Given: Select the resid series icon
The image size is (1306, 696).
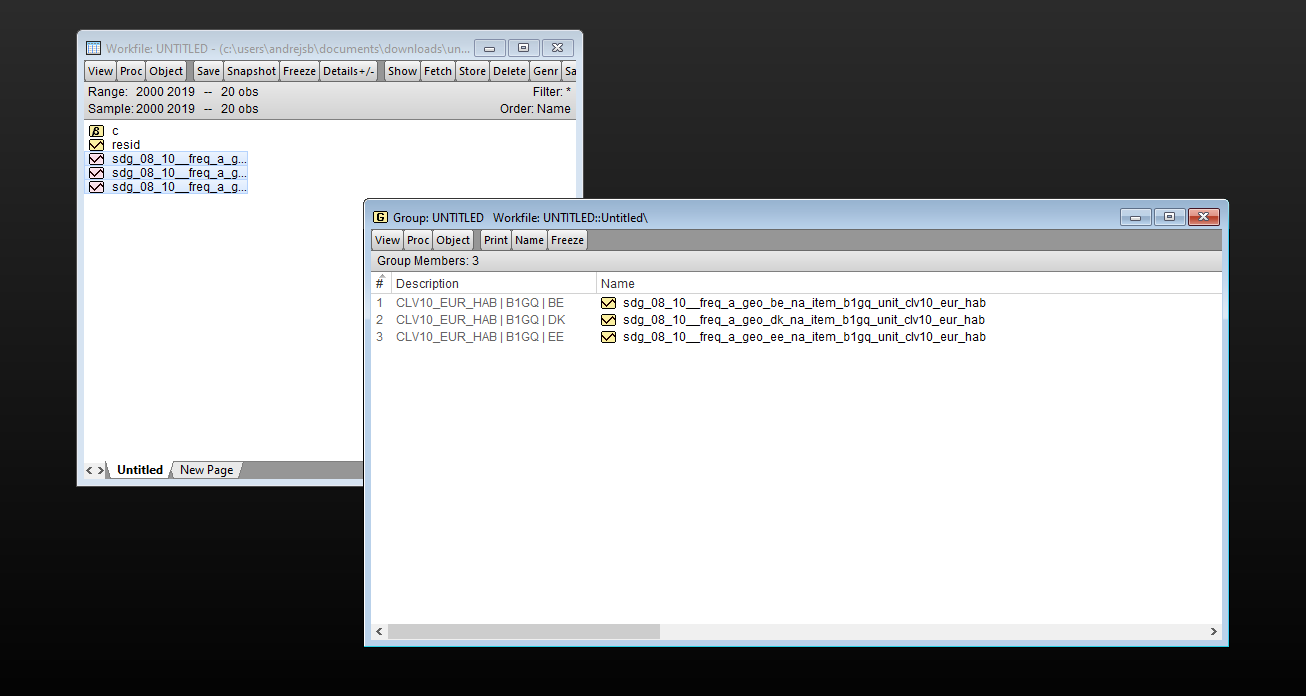Looking at the screenshot, I should point(97,145).
